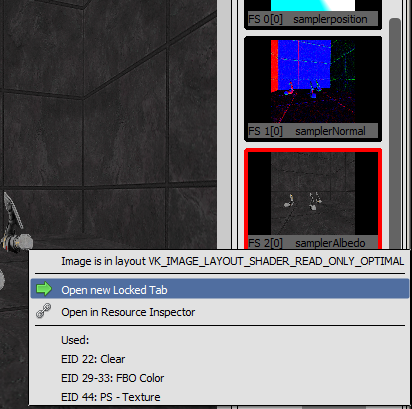412x409 pixels.
Task: Select the samplerNormal texture thumbnail
Action: [313, 89]
